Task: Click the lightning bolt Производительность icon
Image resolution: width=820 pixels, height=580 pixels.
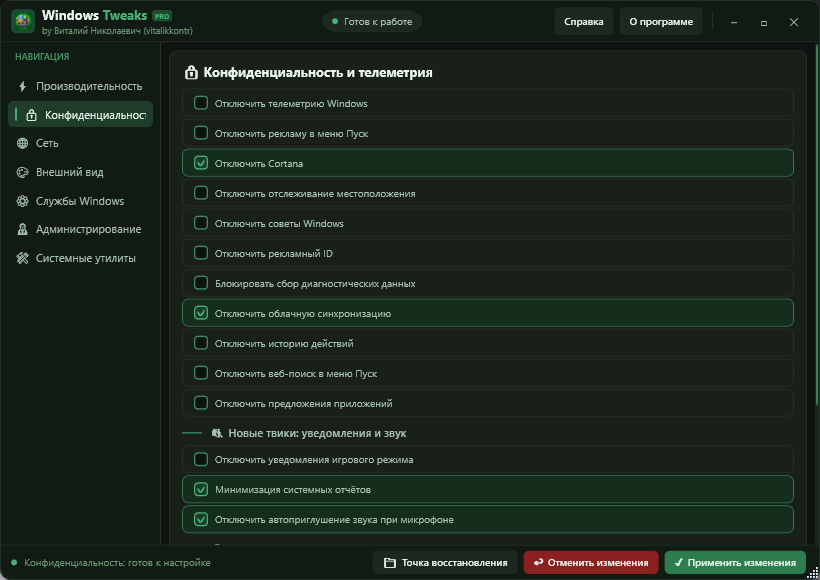Action: (22, 86)
